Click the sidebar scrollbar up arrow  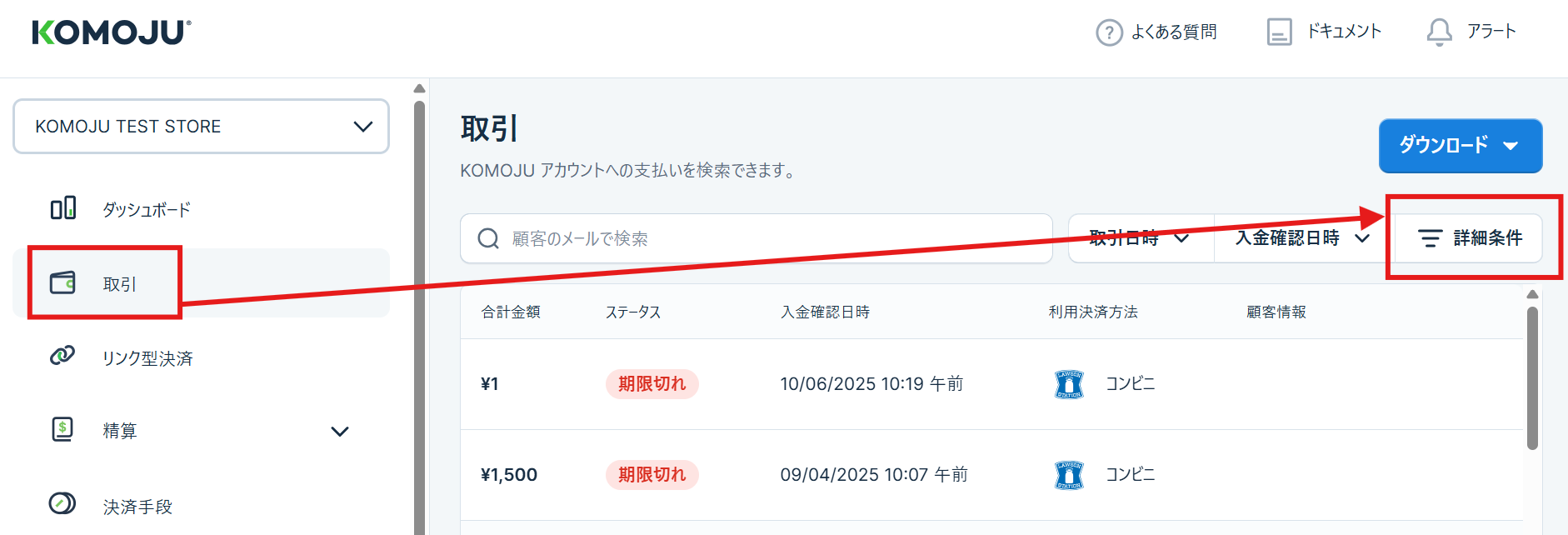point(419,88)
